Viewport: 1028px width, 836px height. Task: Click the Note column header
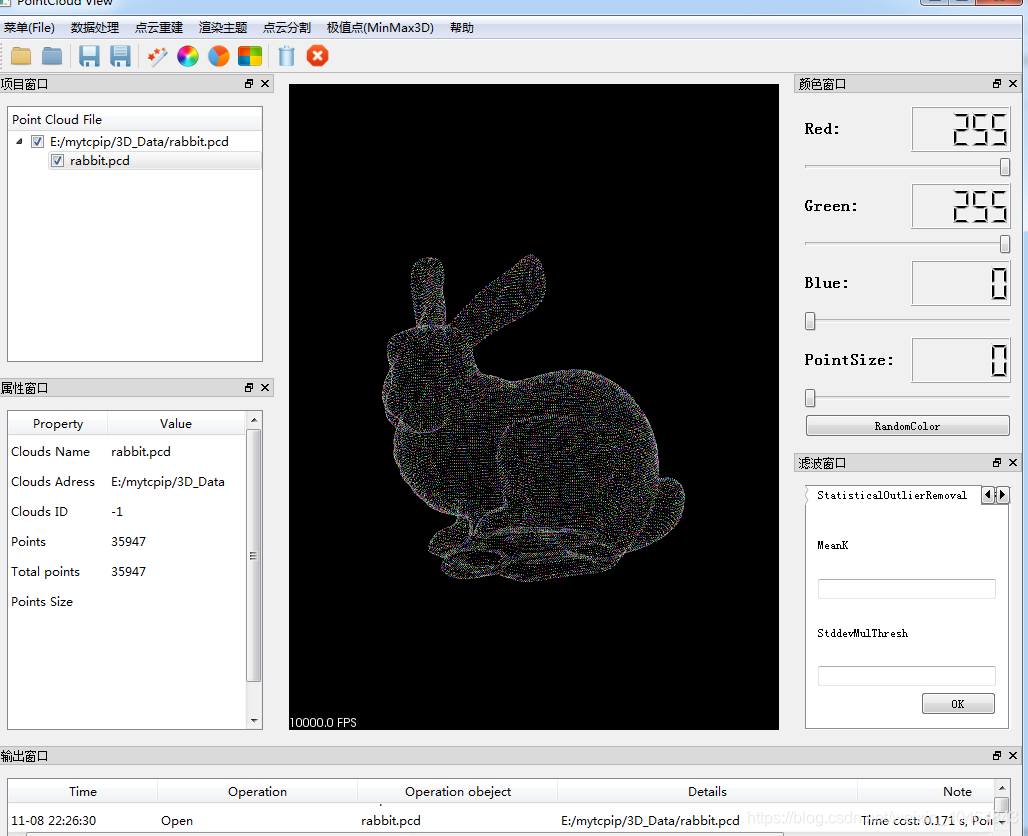957,791
